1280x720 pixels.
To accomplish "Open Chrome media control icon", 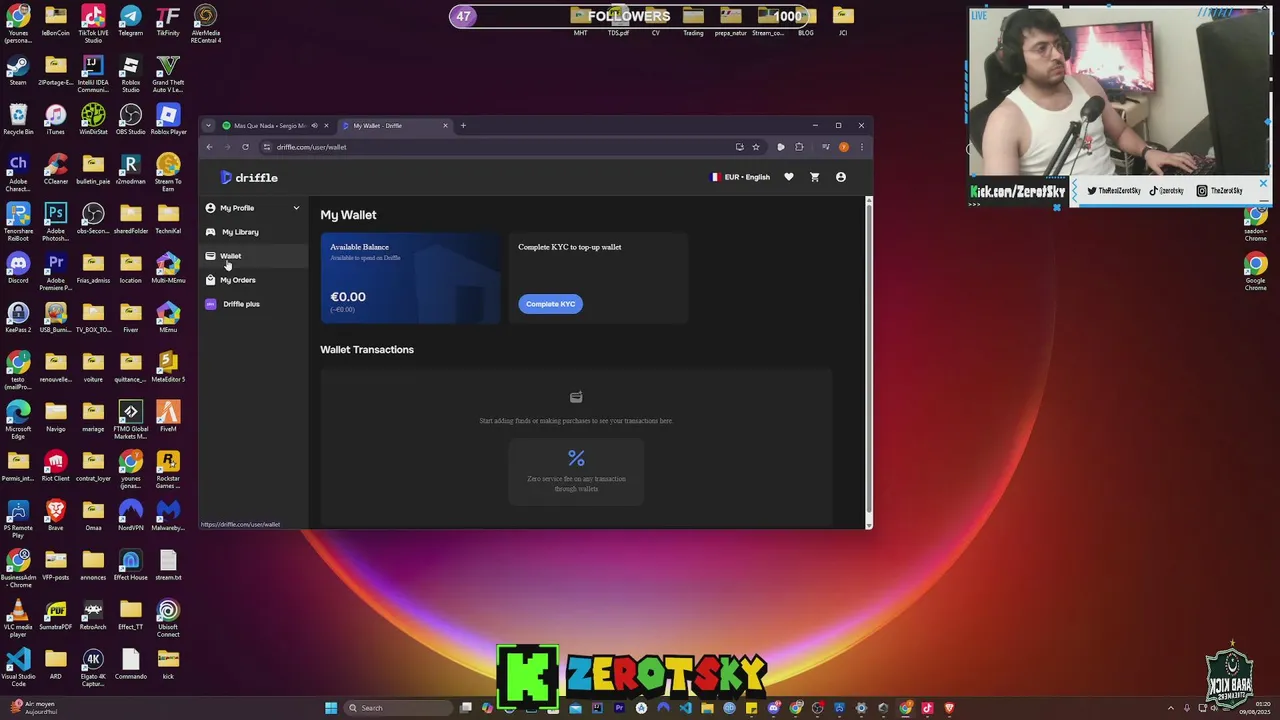I will pyautogui.click(x=825, y=147).
